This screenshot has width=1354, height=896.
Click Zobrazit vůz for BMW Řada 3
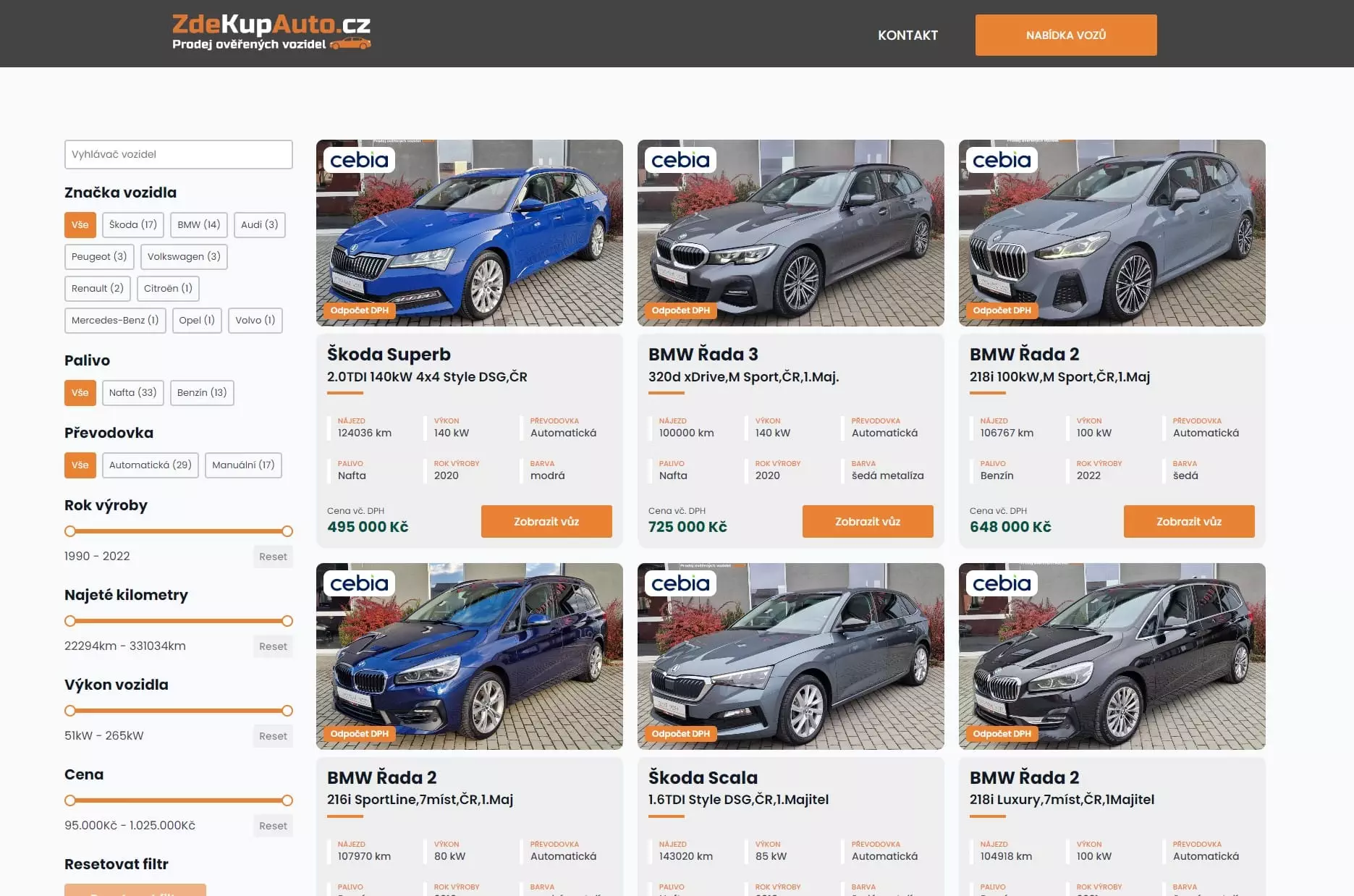click(868, 521)
